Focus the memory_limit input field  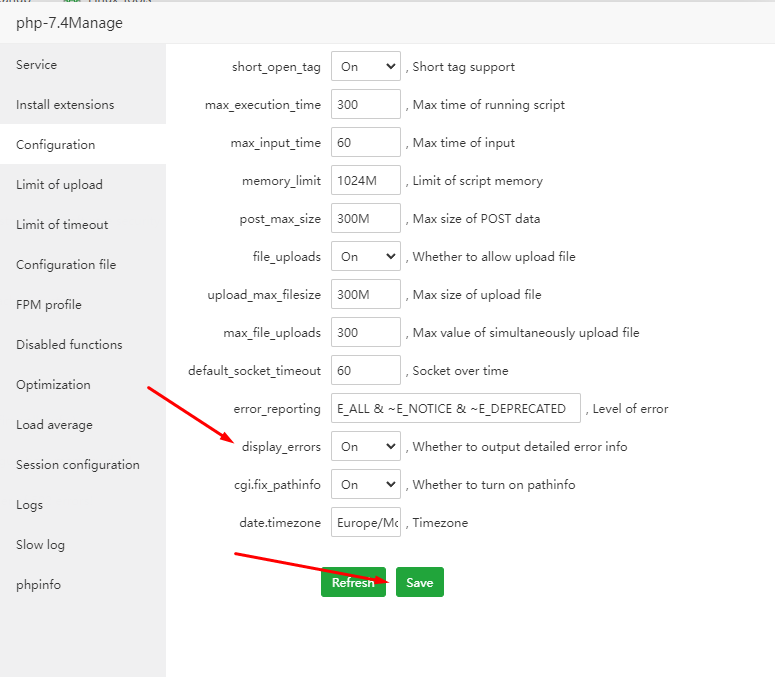click(365, 181)
